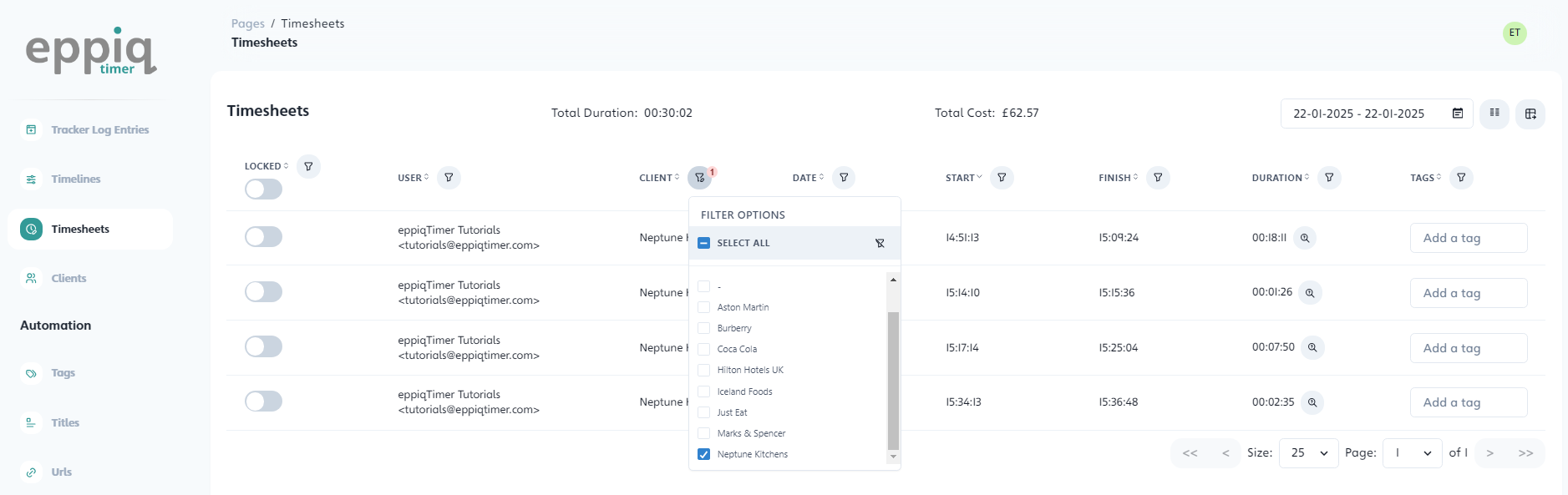Open the START column filter
The height and width of the screenshot is (495, 1568).
pyautogui.click(x=1002, y=178)
